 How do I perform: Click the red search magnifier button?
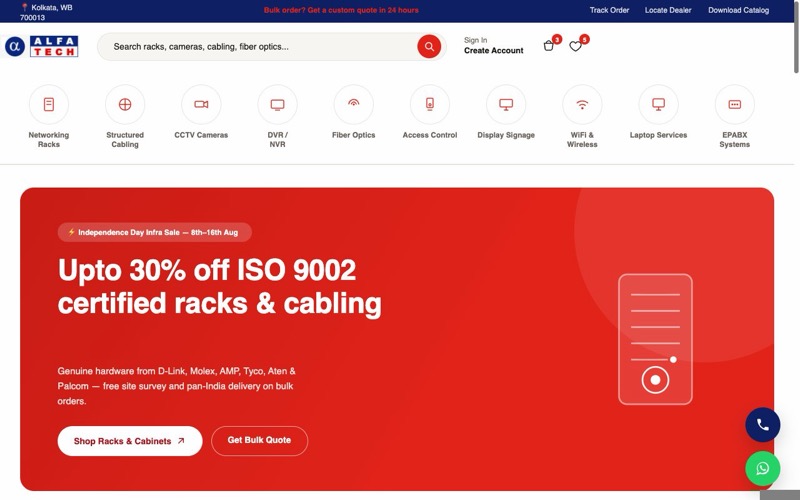tap(429, 46)
